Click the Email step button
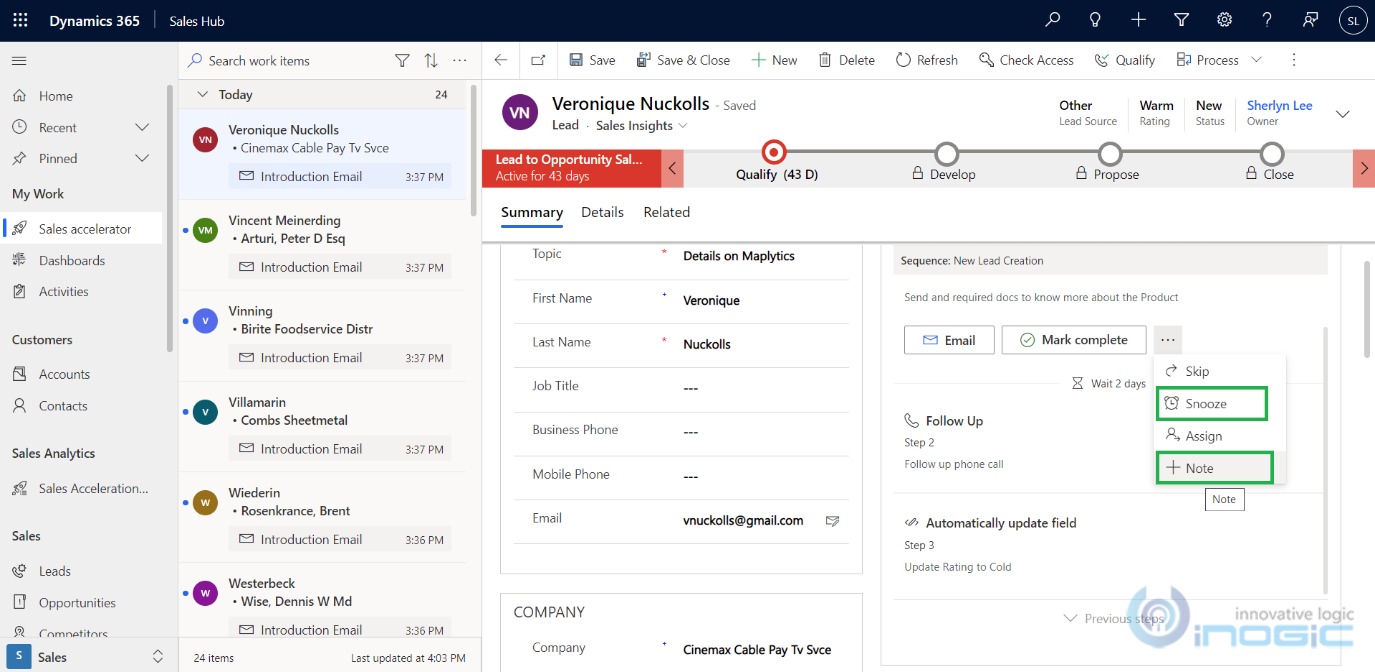 tap(949, 340)
